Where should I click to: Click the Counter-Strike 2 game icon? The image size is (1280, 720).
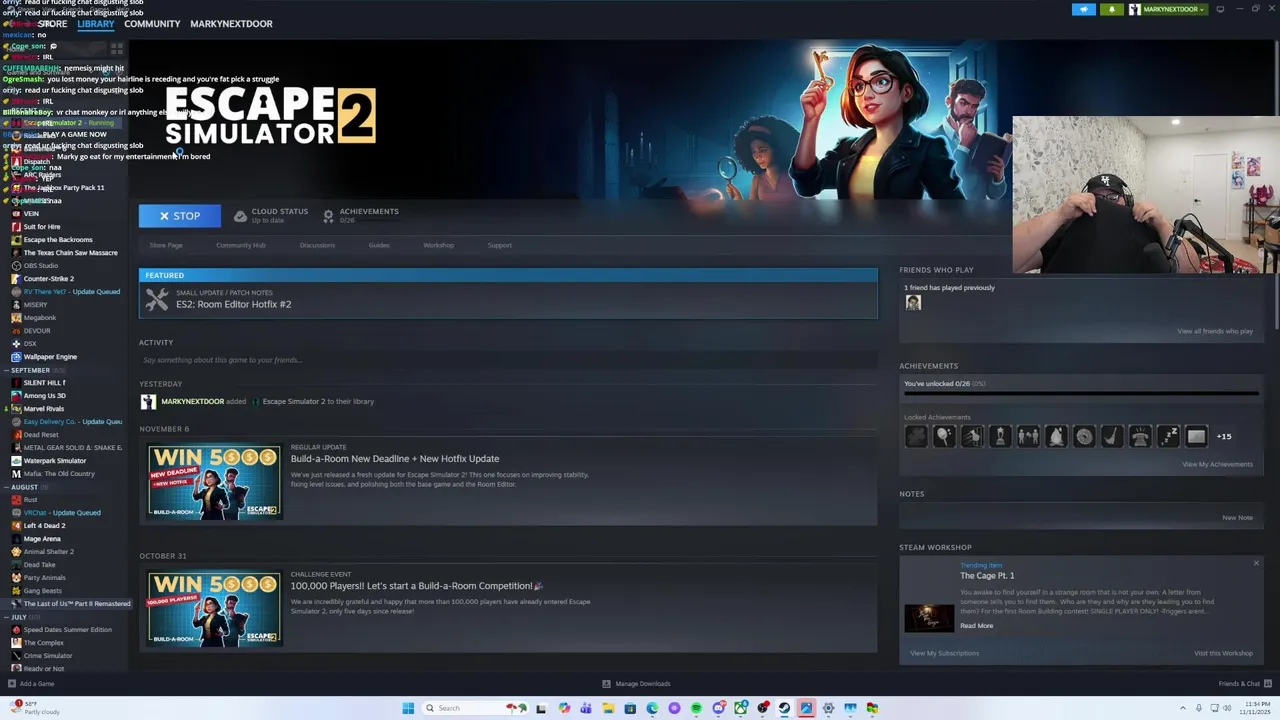click(x=16, y=279)
